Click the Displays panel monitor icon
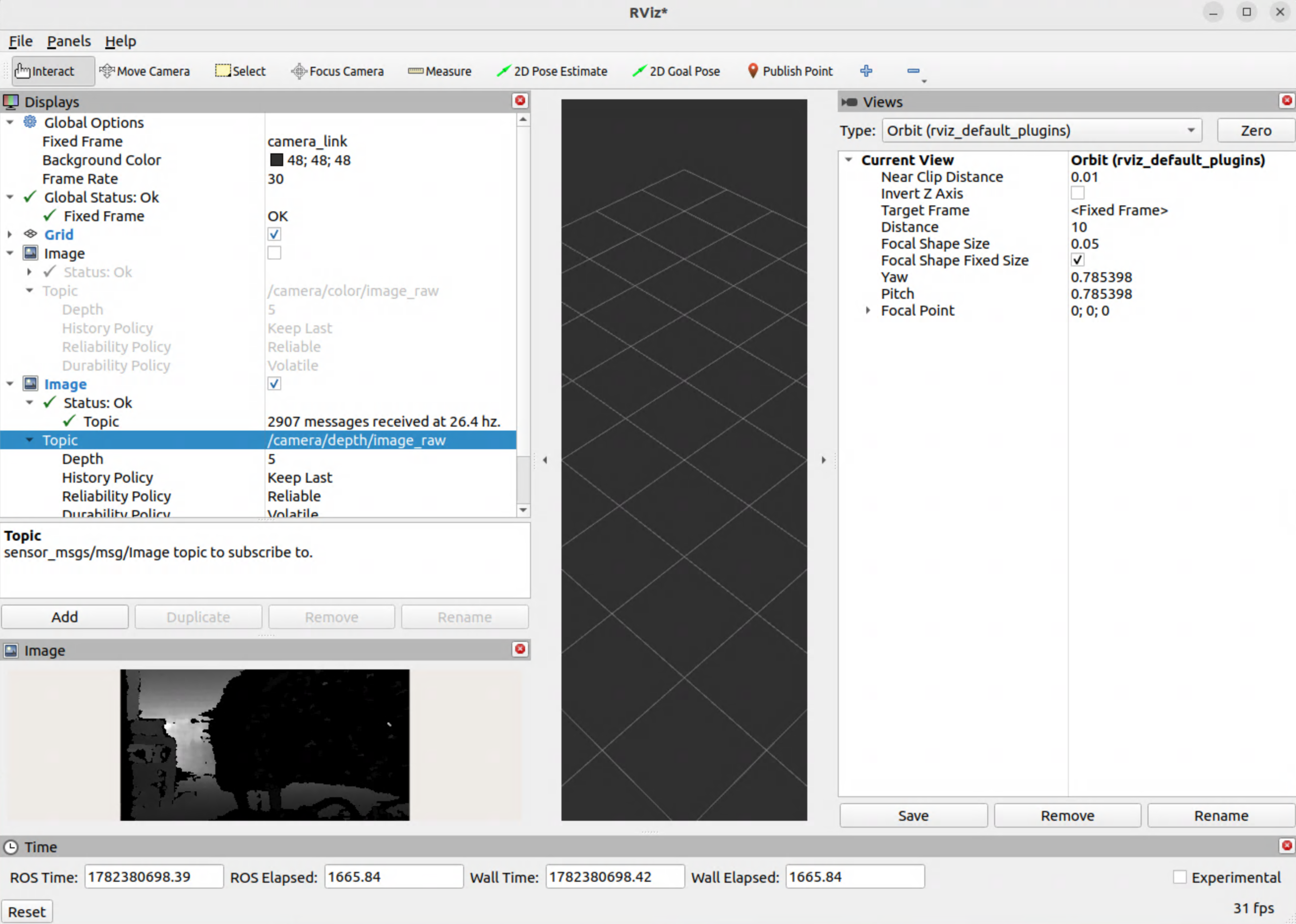This screenshot has height=924, width=1296. click(11, 102)
